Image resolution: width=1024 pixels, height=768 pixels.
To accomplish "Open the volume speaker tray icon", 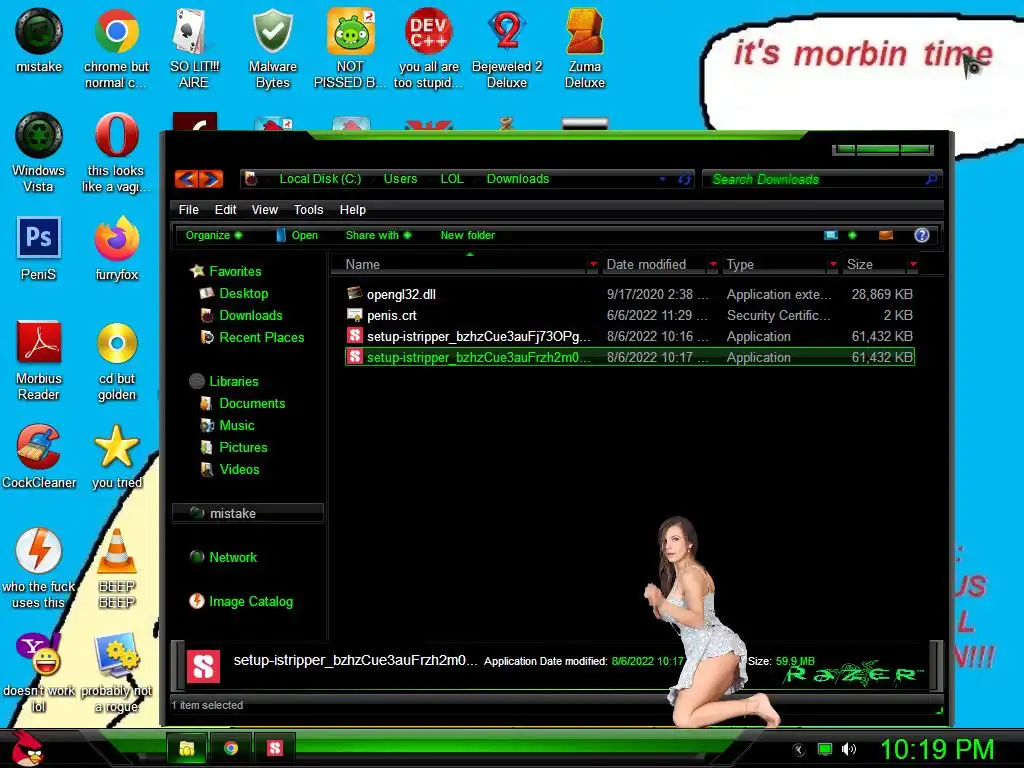I will 849,749.
